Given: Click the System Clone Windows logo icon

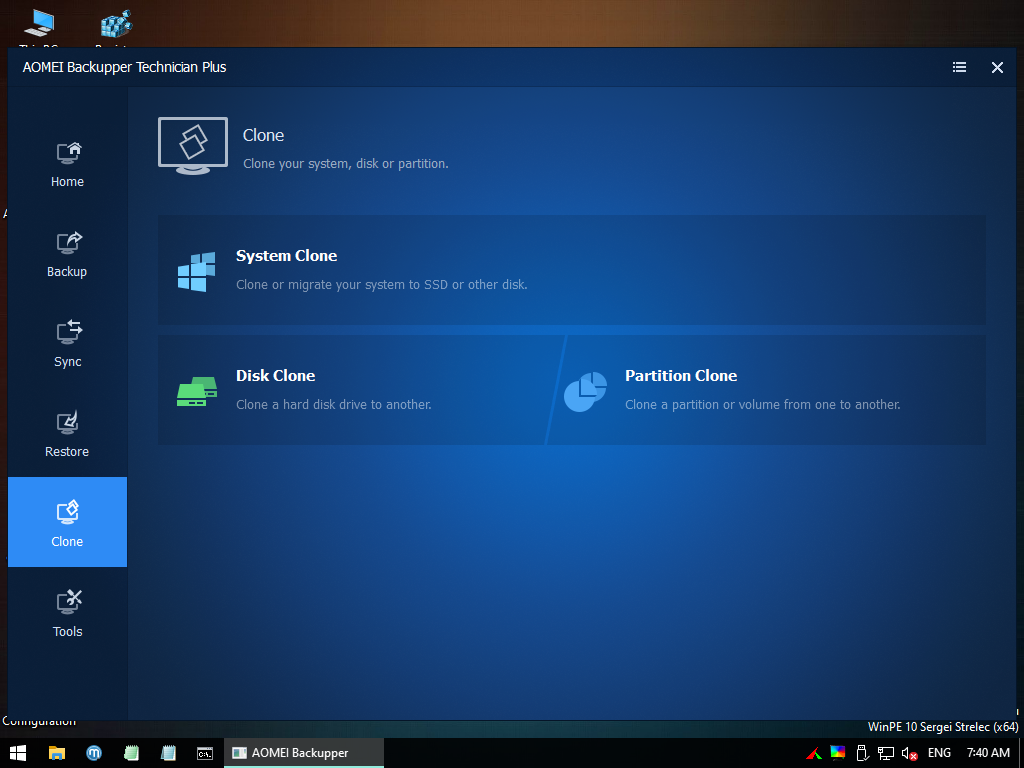Looking at the screenshot, I should click(196, 271).
